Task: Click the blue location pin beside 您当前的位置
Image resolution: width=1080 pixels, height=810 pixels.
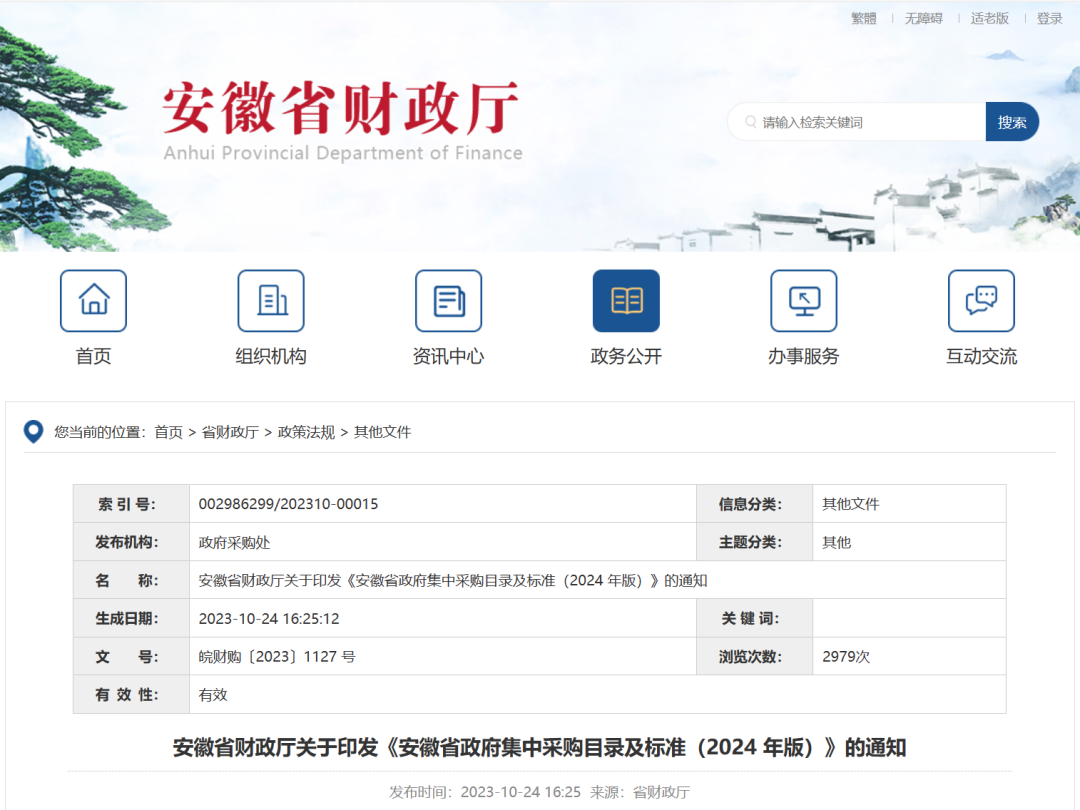Action: point(33,432)
